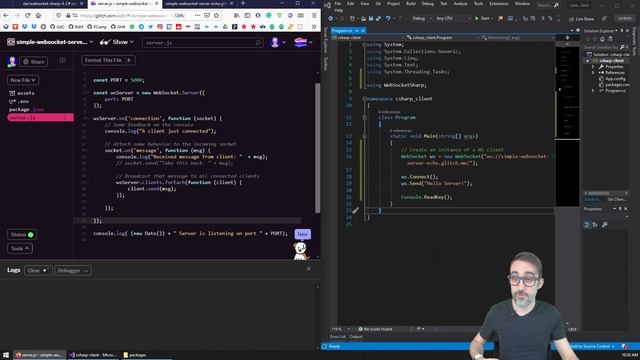Open new Firefox tab with plus
The image size is (640, 360).
click(243, 3)
